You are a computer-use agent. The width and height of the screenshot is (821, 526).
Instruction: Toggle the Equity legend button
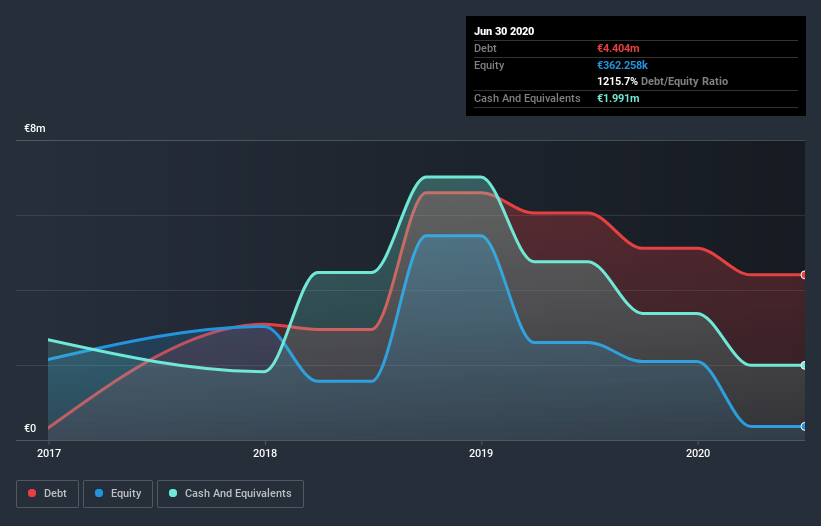click(118, 494)
